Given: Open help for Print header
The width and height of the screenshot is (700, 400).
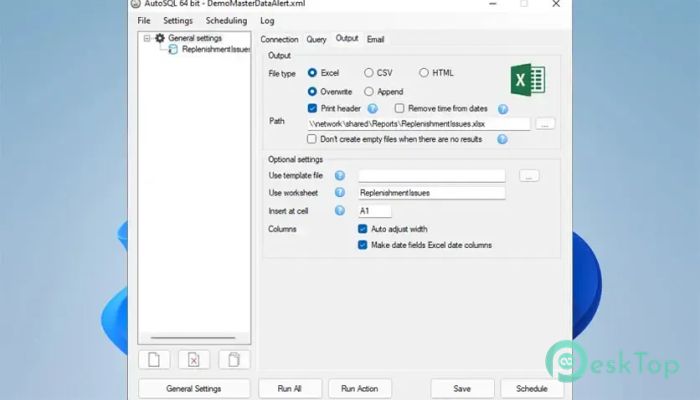Looking at the screenshot, I should [372, 108].
